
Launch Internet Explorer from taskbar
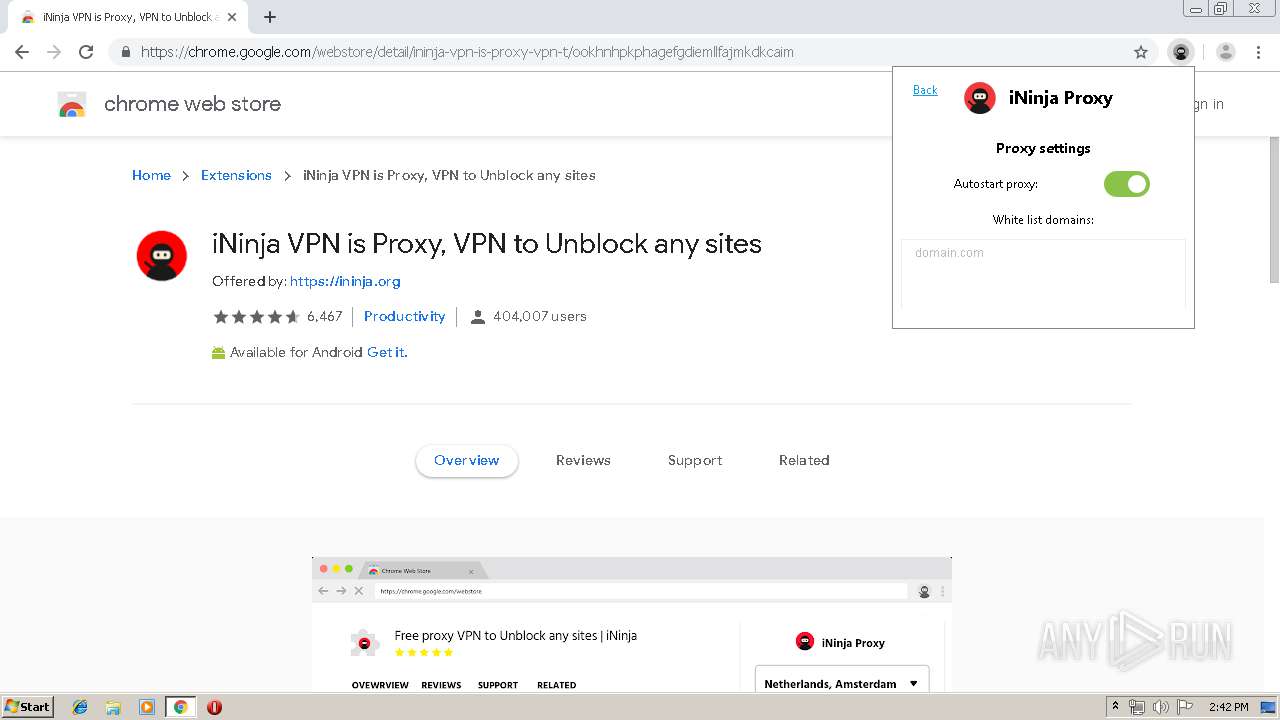pyautogui.click(x=80, y=707)
